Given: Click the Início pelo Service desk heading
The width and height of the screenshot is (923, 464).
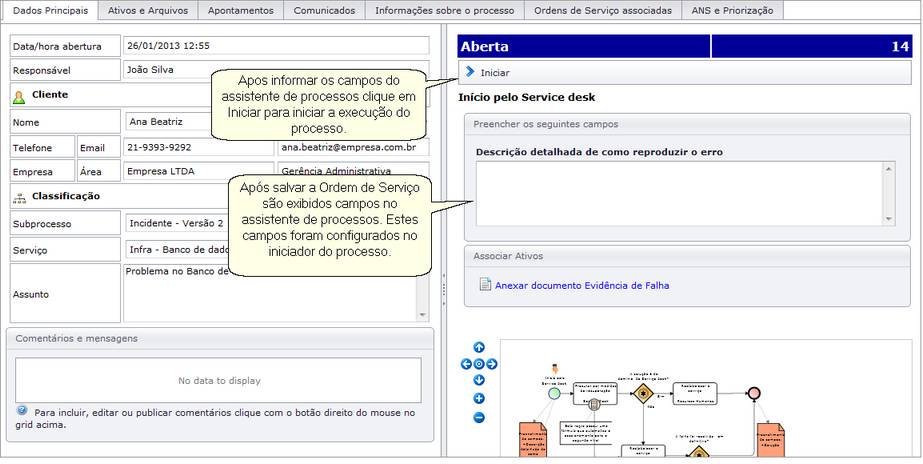Looking at the screenshot, I should click(x=527, y=98).
